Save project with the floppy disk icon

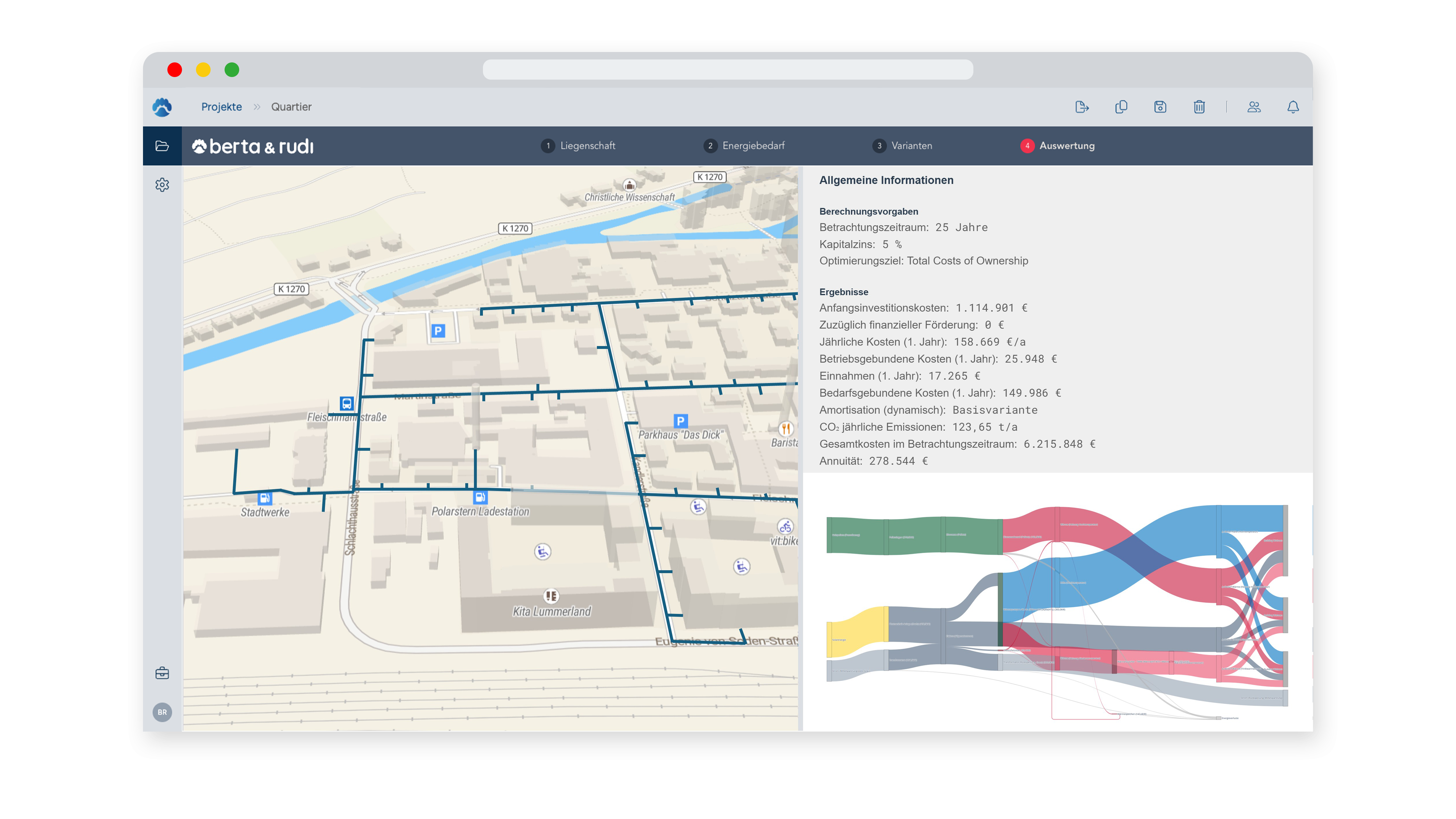[1160, 107]
